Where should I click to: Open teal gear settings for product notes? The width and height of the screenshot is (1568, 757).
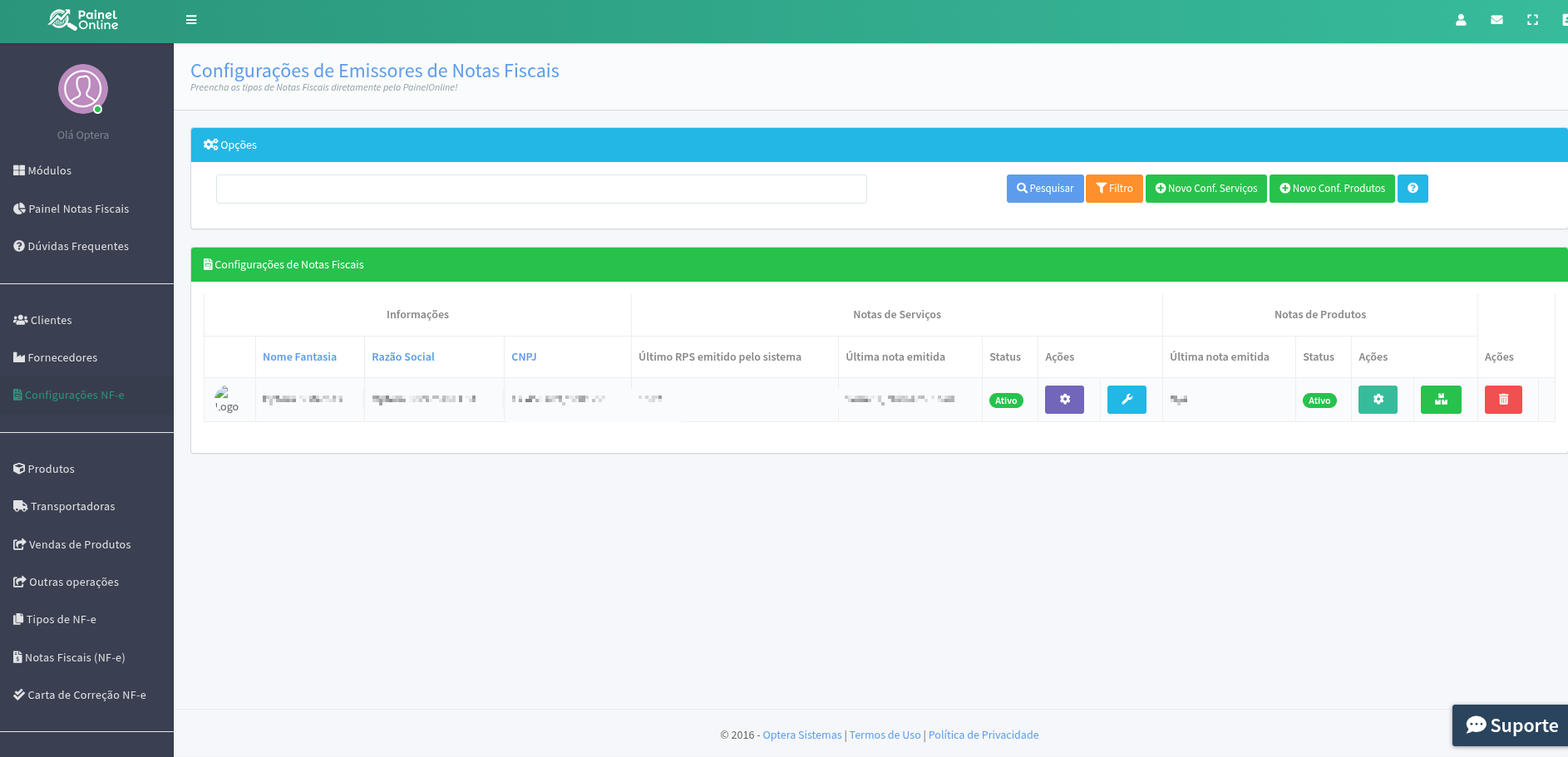tap(1378, 400)
